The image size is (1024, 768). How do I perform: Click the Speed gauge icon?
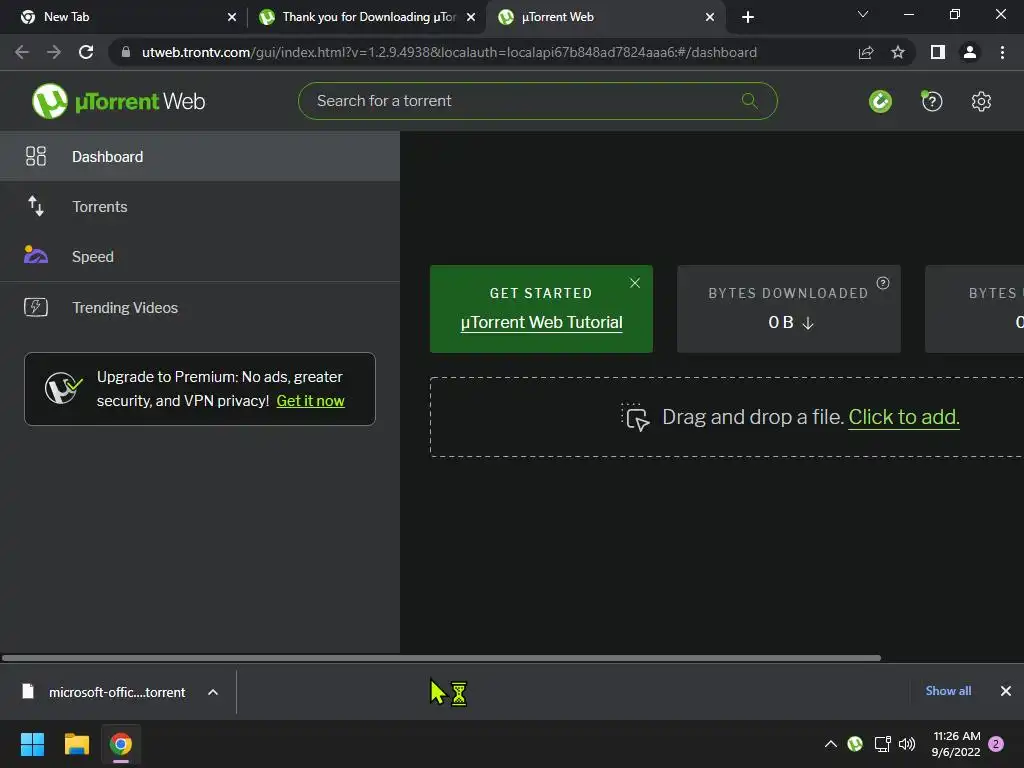click(36, 255)
